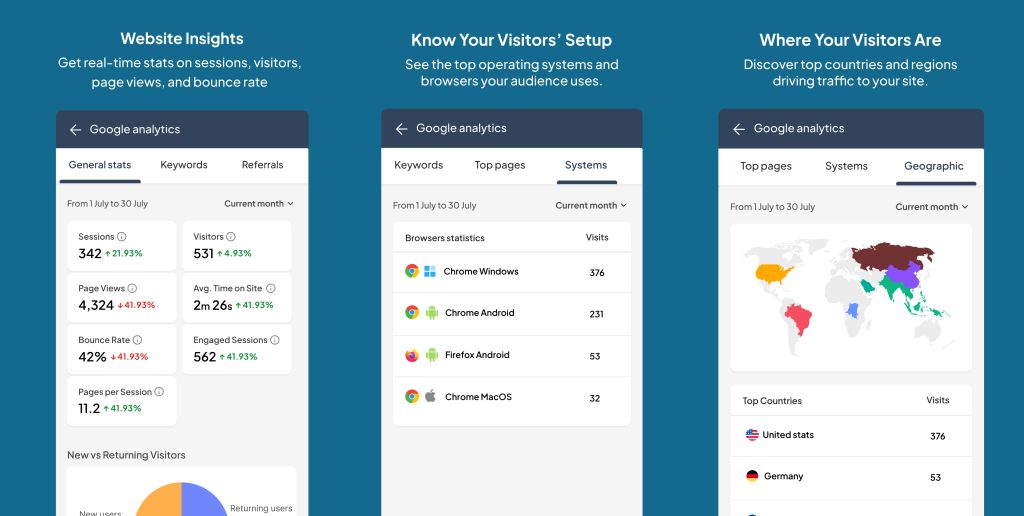Click the Bounce Rate 42% value

(x=92, y=357)
